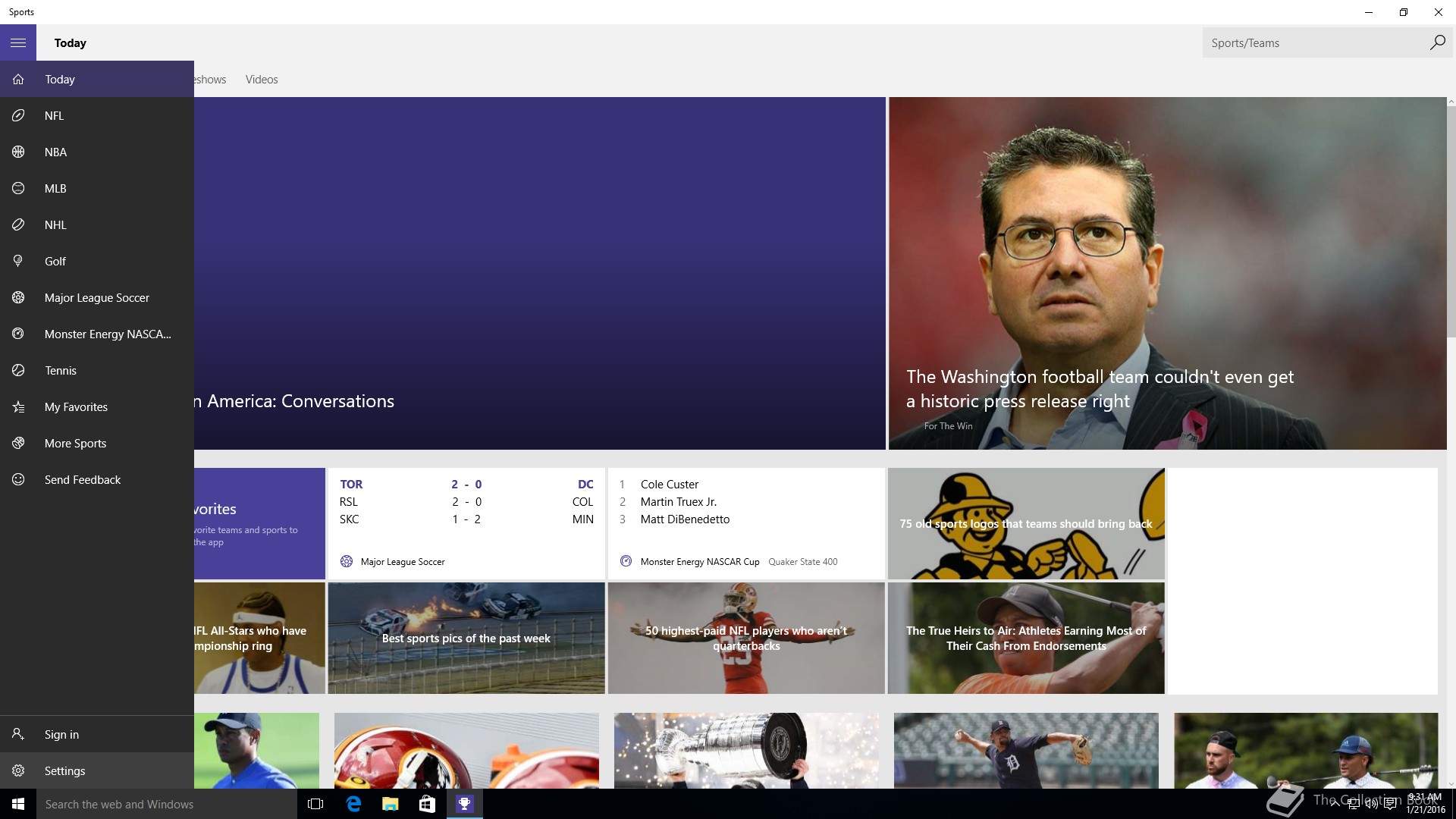Click the Sign in person icon
1456x819 pixels.
point(18,734)
